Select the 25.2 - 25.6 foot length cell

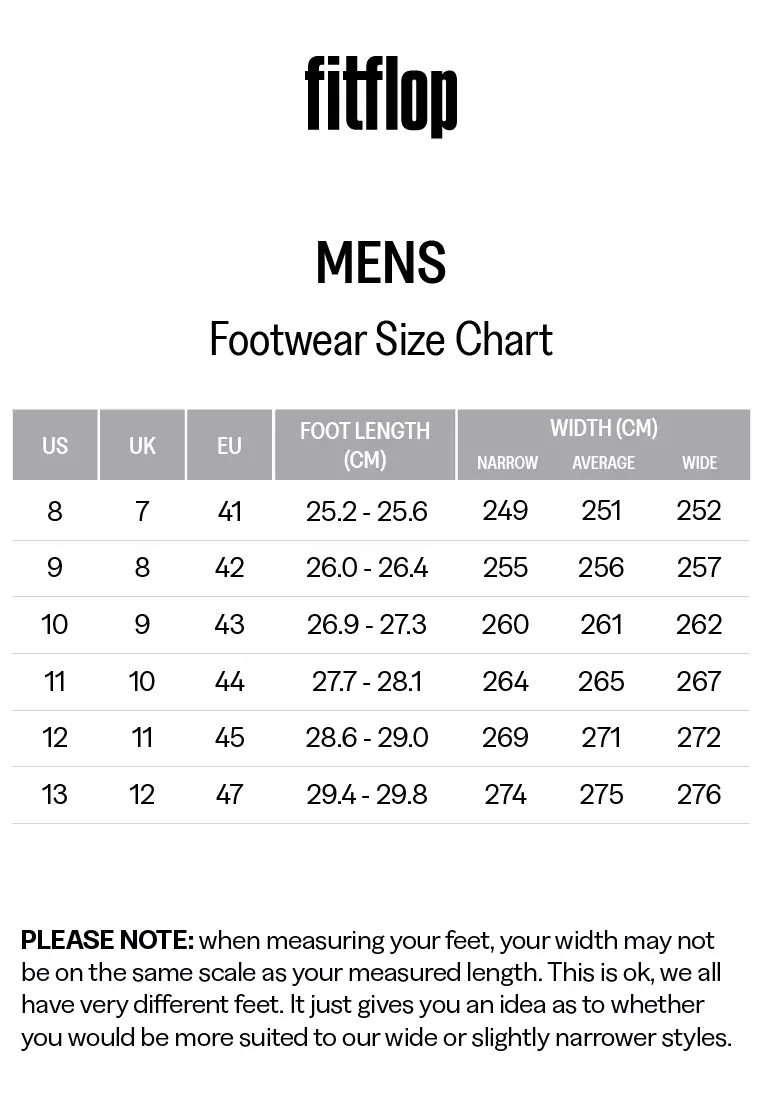pyautogui.click(x=366, y=511)
